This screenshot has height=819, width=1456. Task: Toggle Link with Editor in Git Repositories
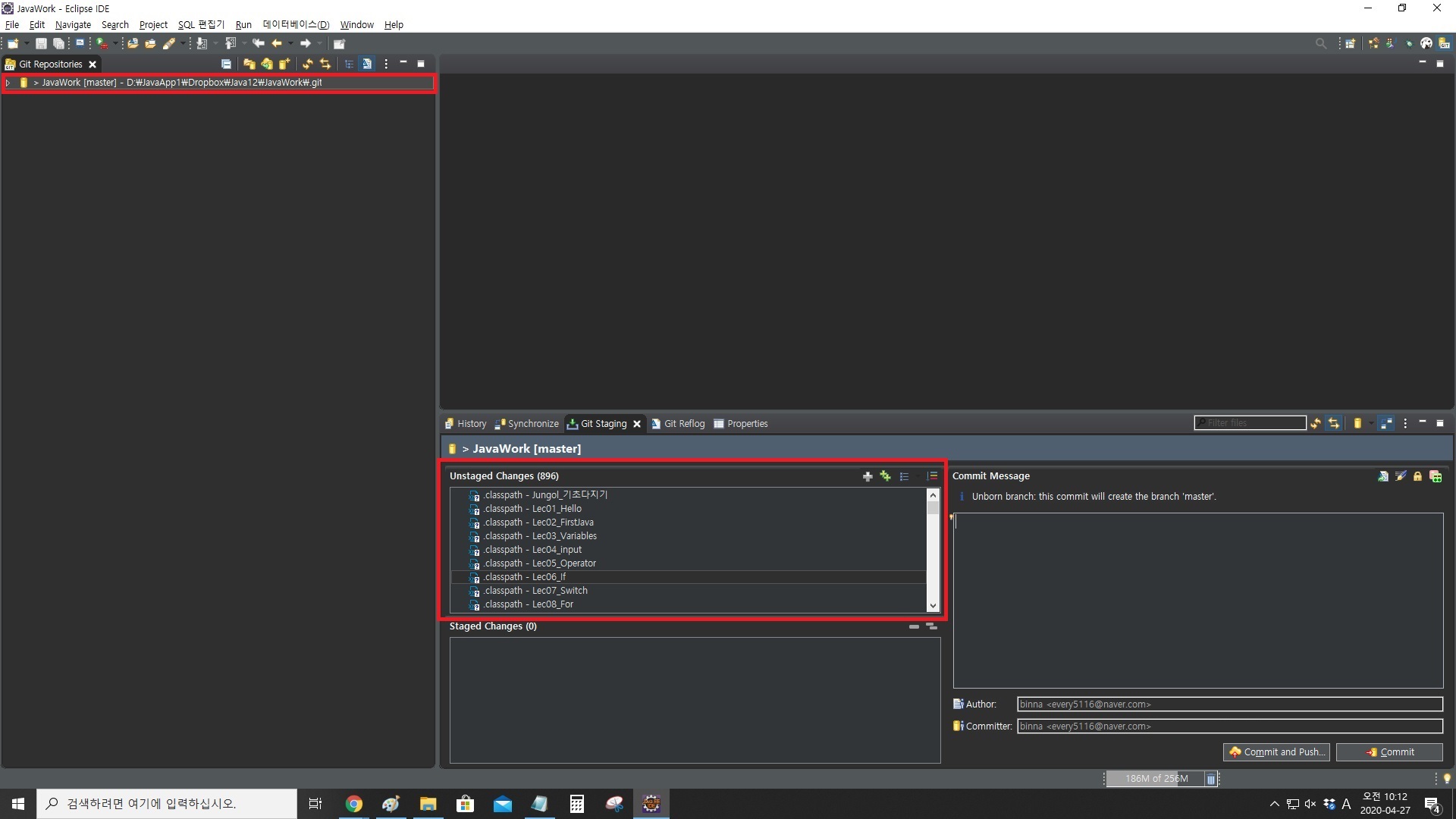[x=325, y=64]
